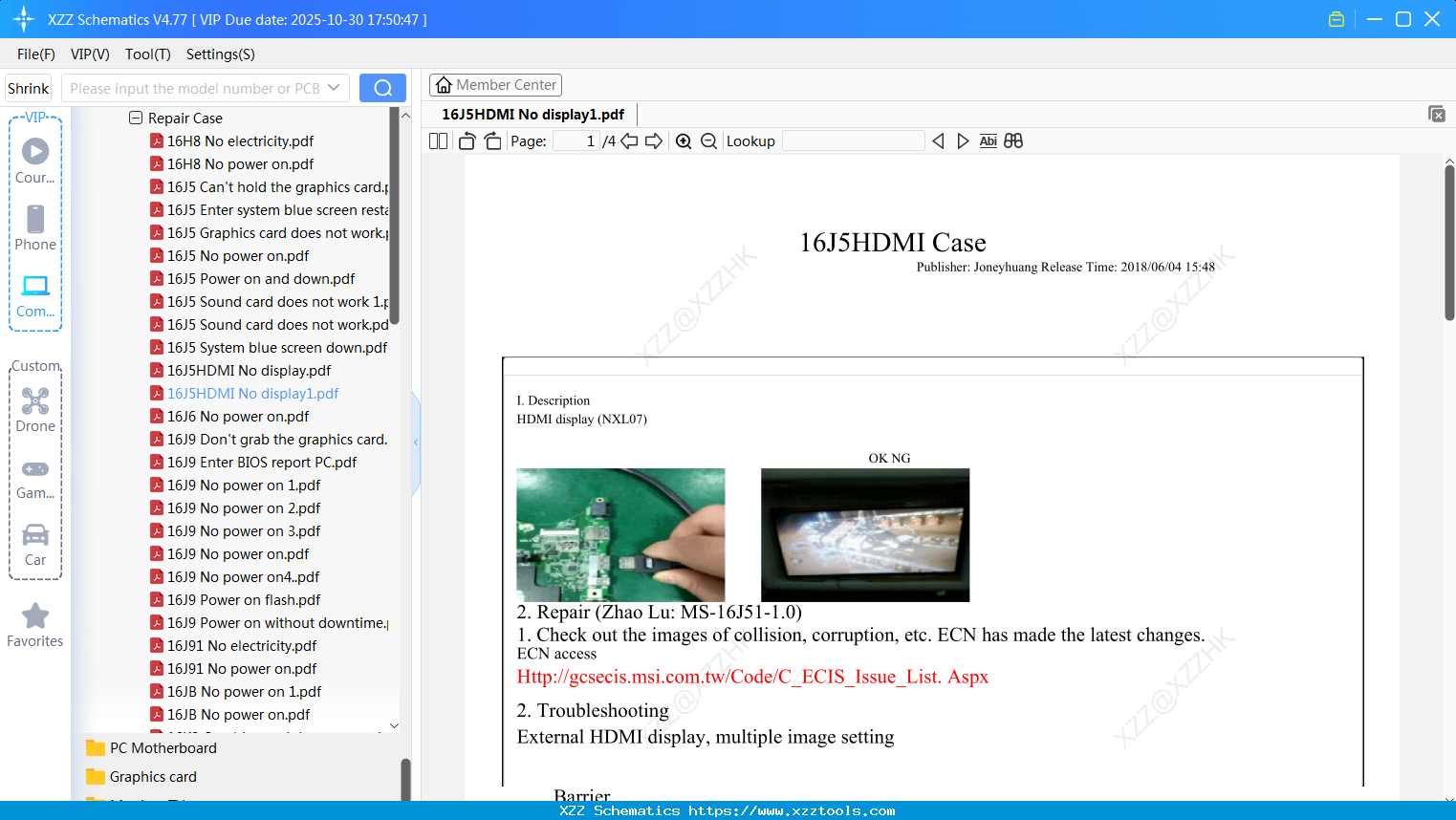Open the VIP(V) menu
This screenshot has height=820, width=1456.
(x=90, y=54)
